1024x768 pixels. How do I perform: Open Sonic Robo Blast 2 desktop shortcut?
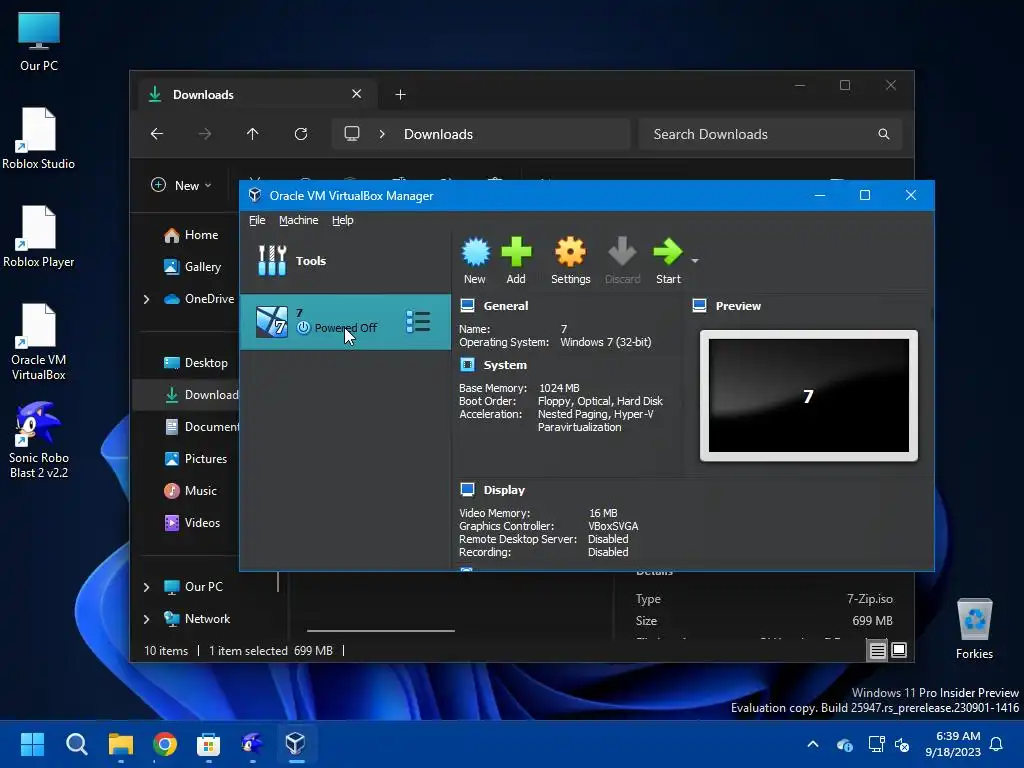click(x=39, y=440)
